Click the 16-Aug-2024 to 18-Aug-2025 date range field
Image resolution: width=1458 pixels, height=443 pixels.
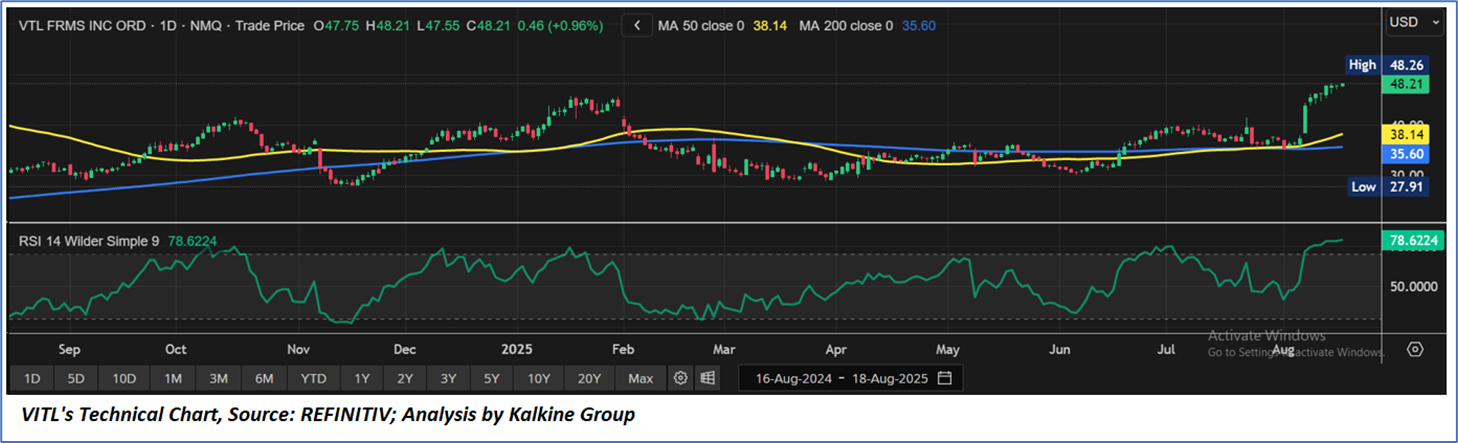[842, 379]
